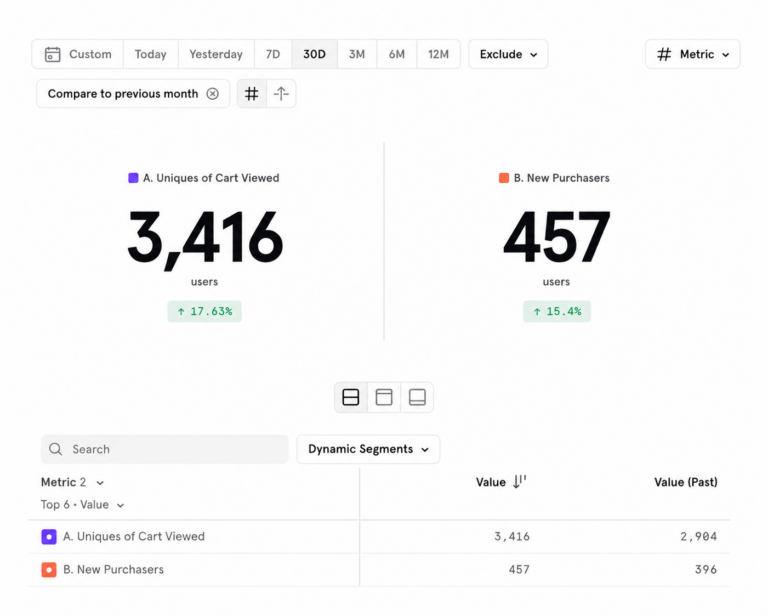Switch to the 3M range
The height and width of the screenshot is (616, 768).
coord(357,54)
